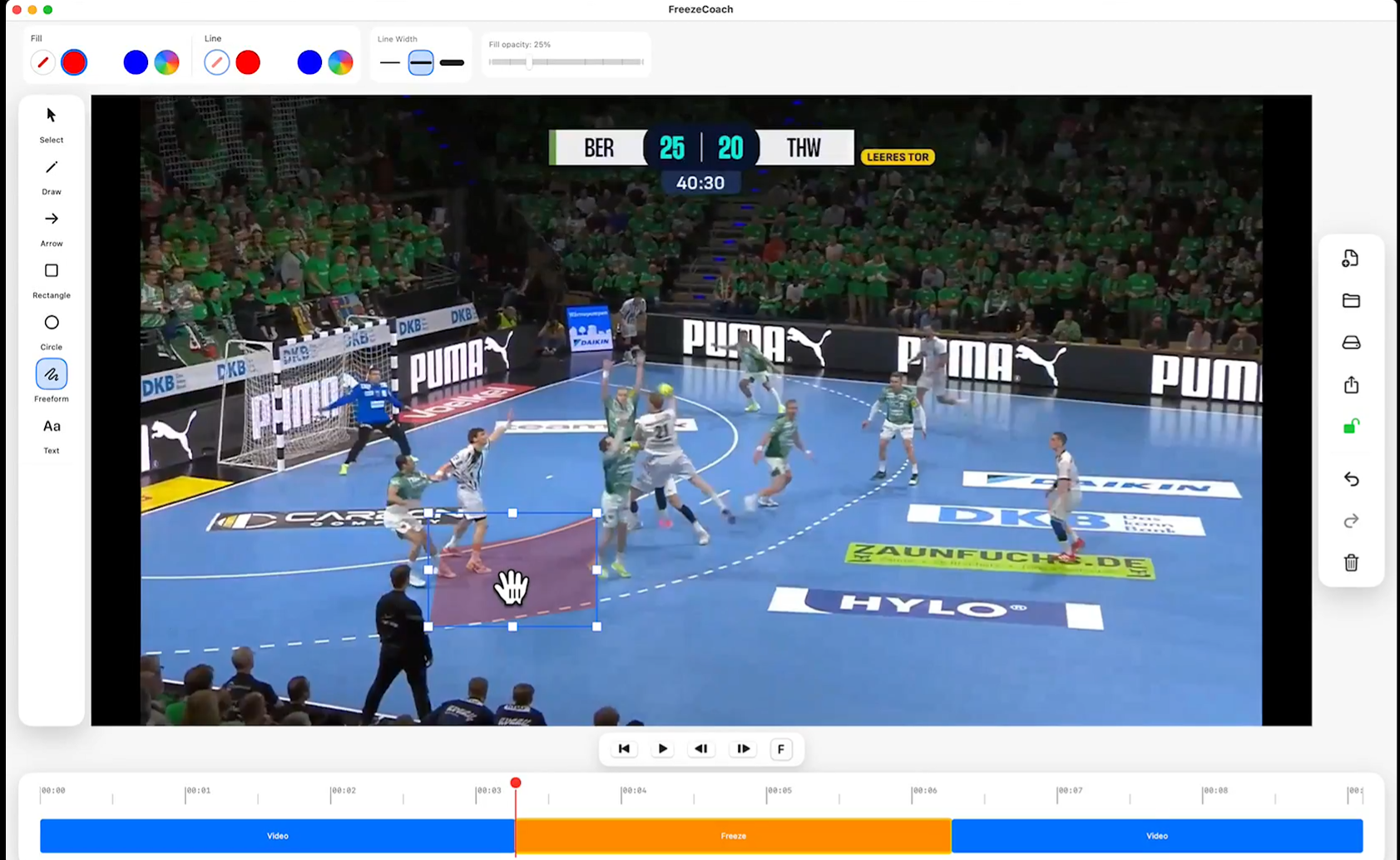Set fill color to blue
Screen dimensions: 1400x860
[x=136, y=62]
